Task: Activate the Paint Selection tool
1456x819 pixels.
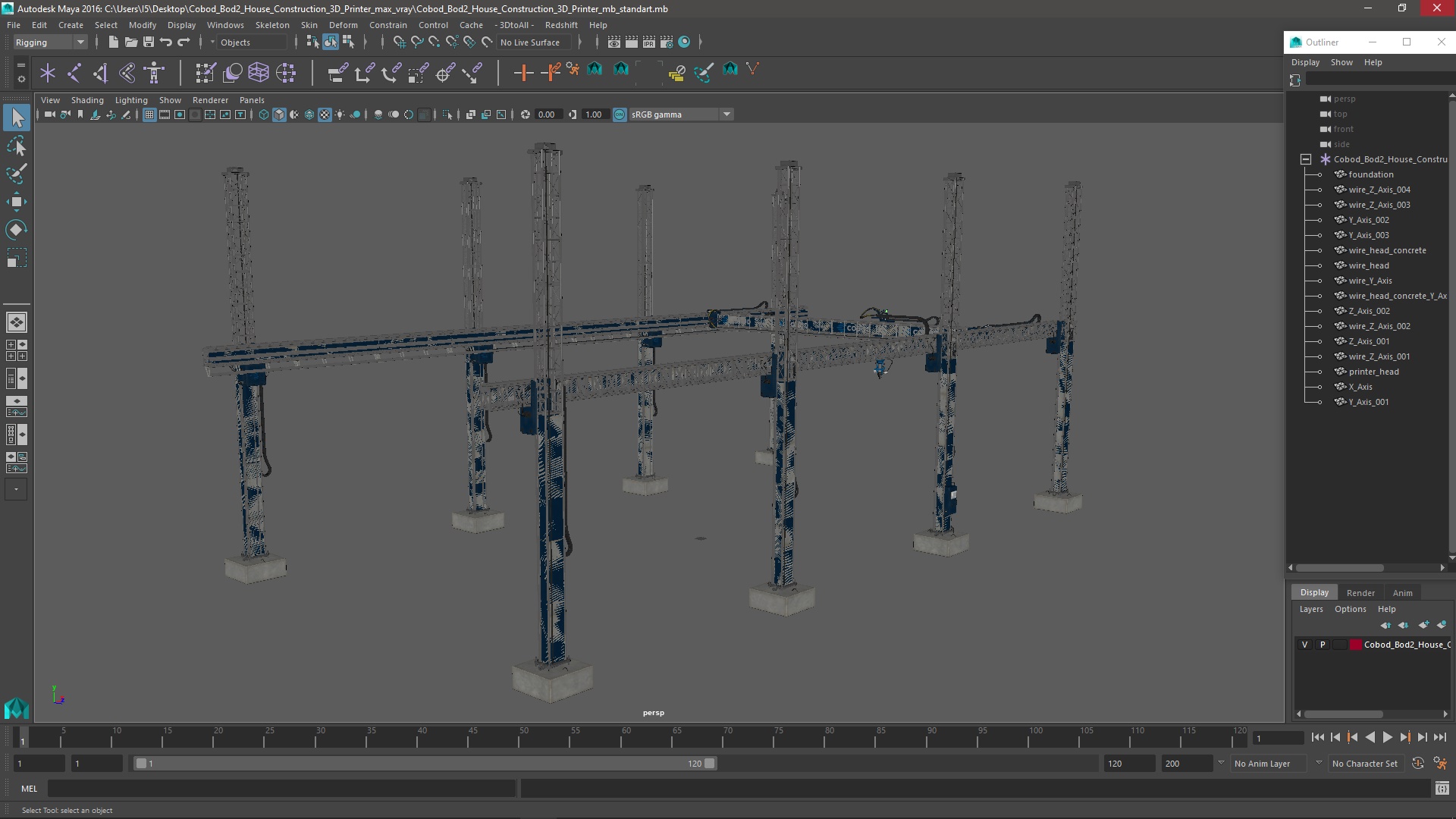Action: click(x=16, y=174)
